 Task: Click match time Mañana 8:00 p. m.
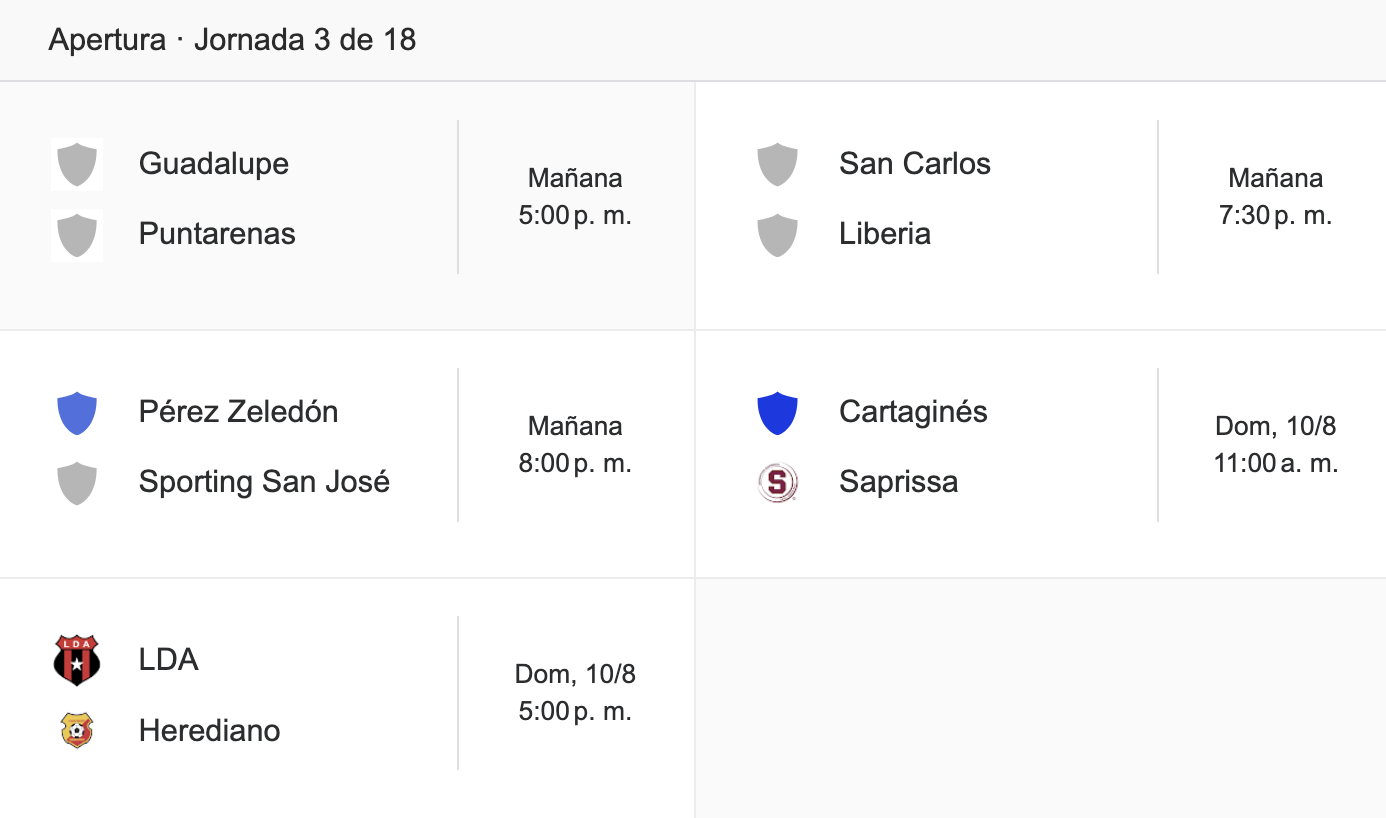tap(575, 445)
